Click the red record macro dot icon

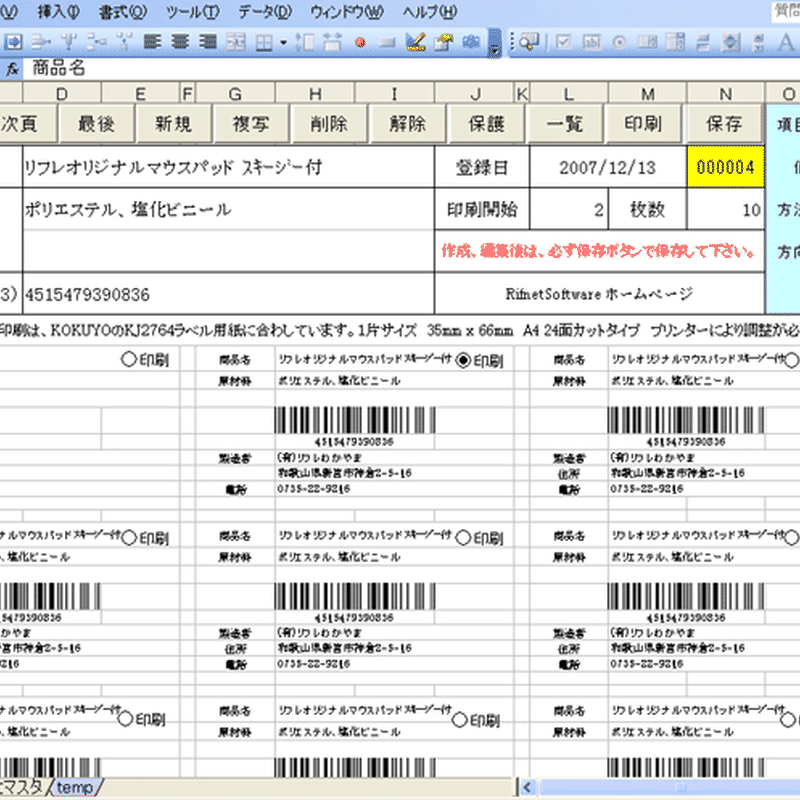point(361,42)
